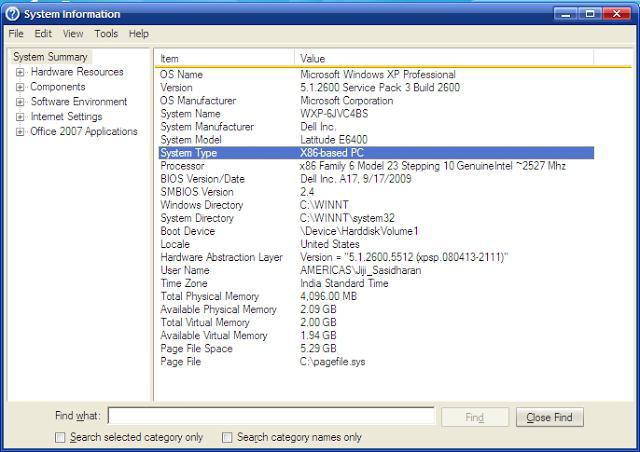The height and width of the screenshot is (452, 640).
Task: Focus the Find what input field
Action: (271, 416)
